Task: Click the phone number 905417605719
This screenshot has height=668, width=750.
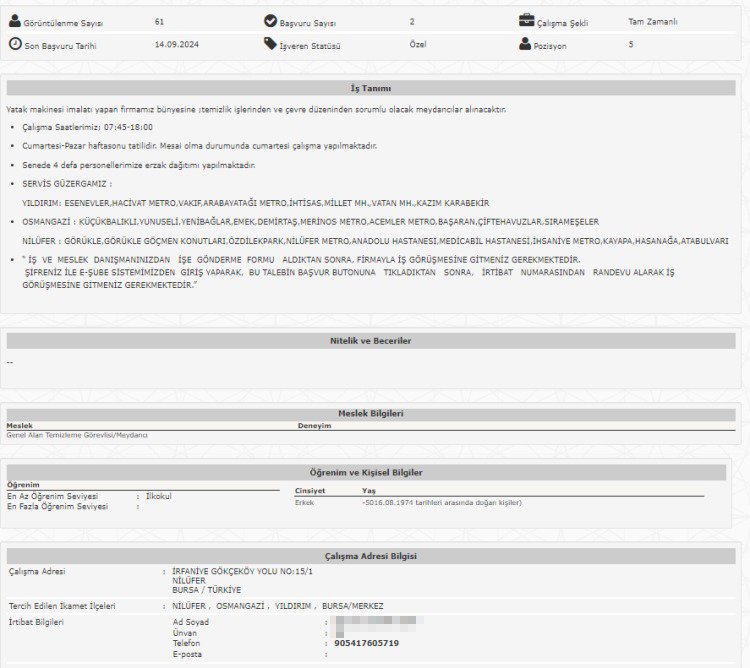Action: 369,643
